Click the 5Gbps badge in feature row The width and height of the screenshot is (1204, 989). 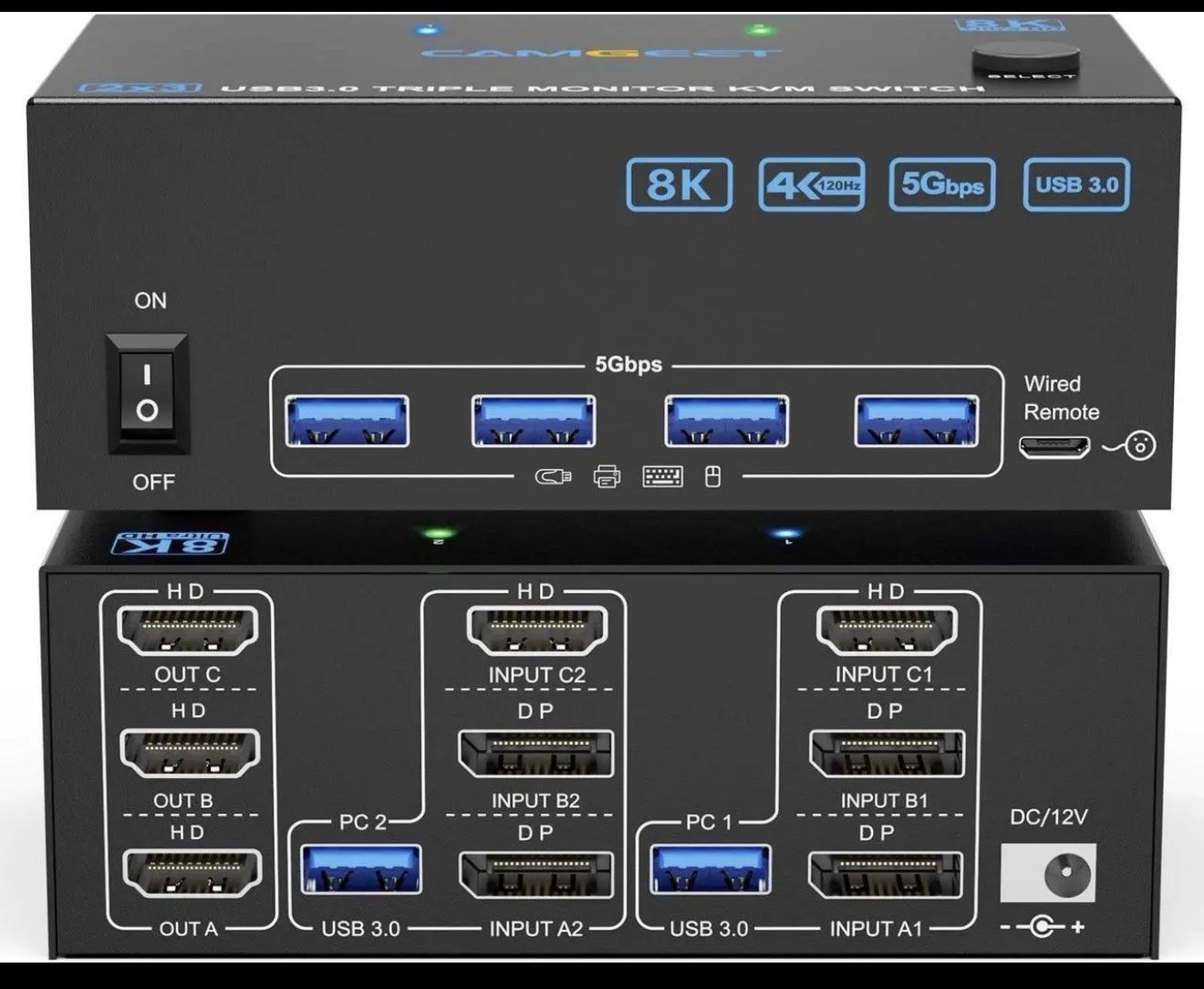click(x=942, y=185)
